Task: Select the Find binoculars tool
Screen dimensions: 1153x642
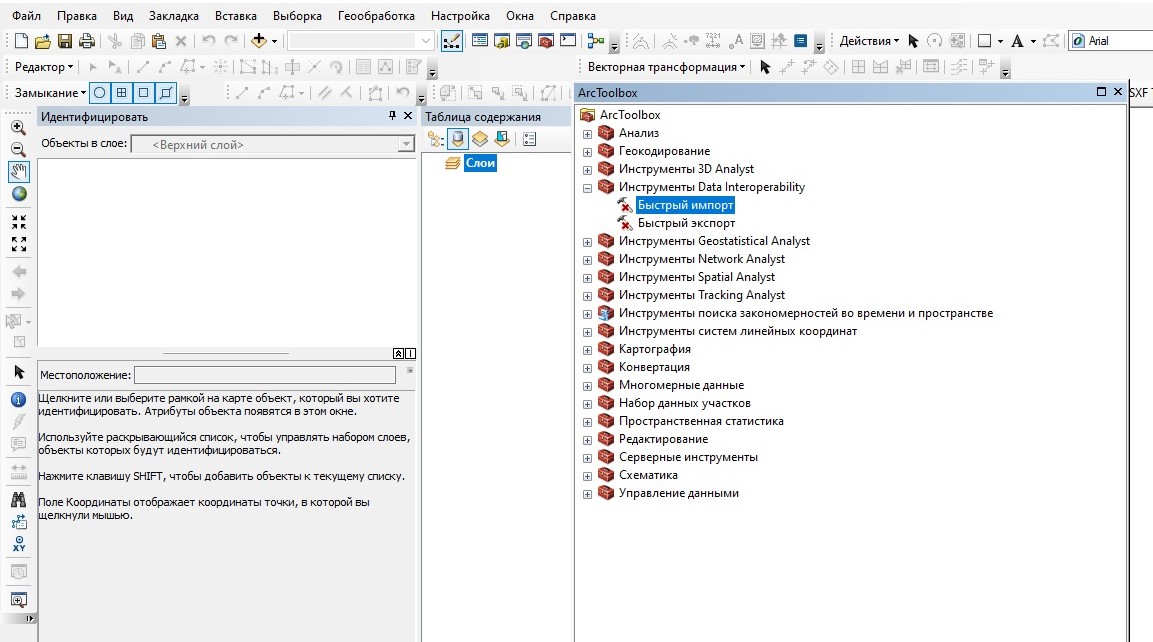Action: point(18,499)
